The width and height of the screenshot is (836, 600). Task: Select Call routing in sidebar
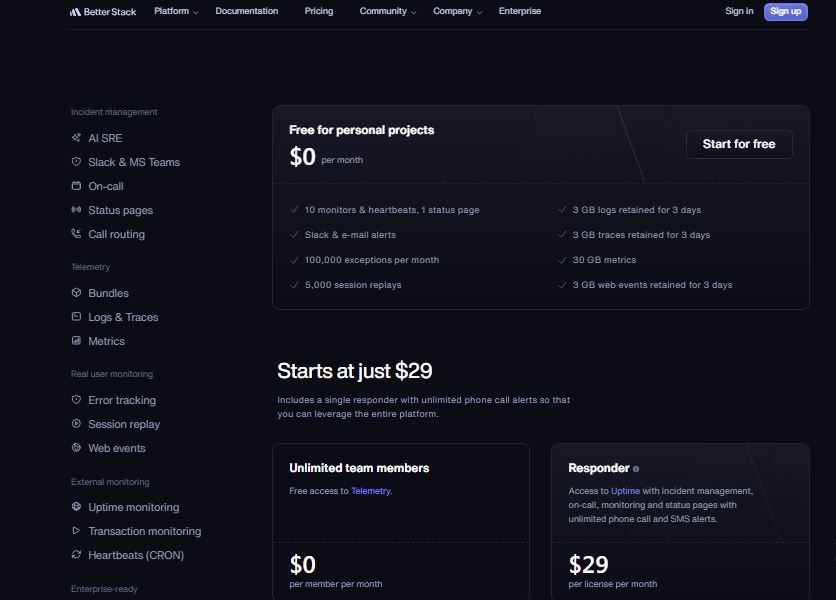(x=116, y=234)
